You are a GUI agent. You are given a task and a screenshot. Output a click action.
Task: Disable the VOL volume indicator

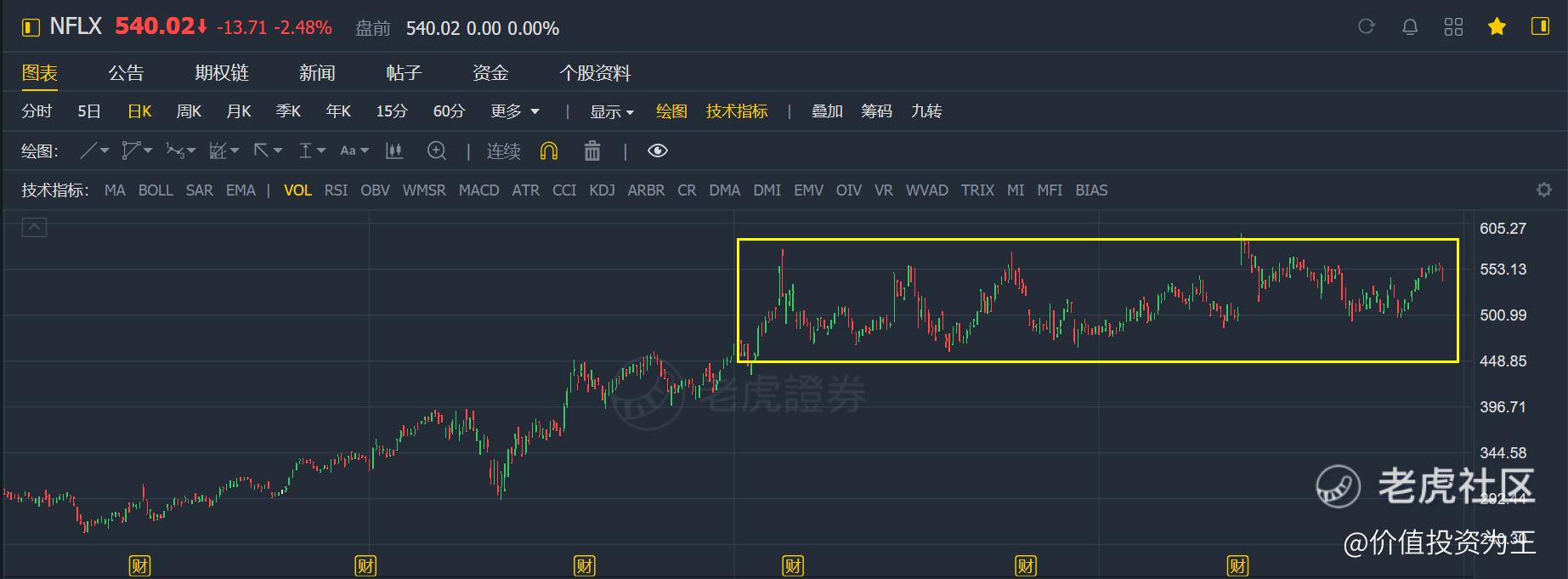[x=297, y=190]
